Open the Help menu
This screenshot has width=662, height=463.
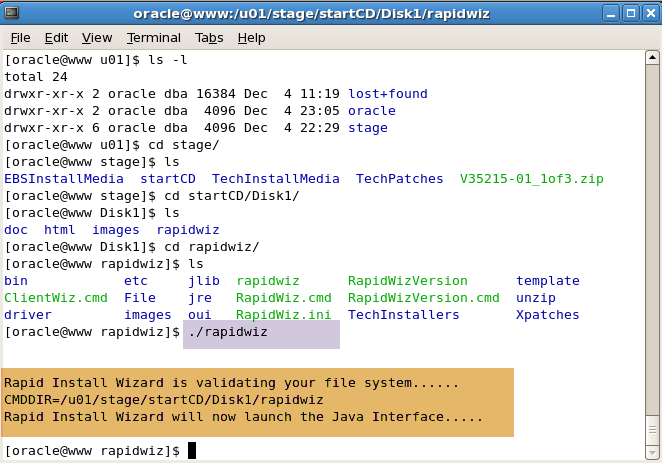[x=251, y=38]
